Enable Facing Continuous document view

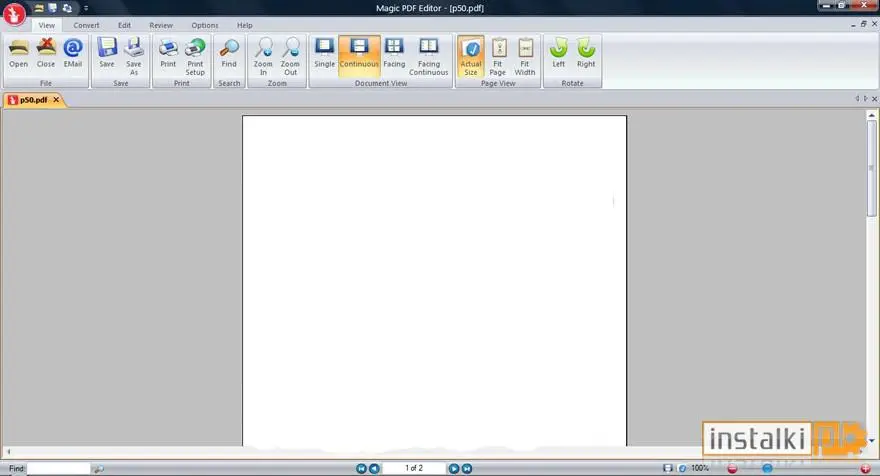[429, 56]
